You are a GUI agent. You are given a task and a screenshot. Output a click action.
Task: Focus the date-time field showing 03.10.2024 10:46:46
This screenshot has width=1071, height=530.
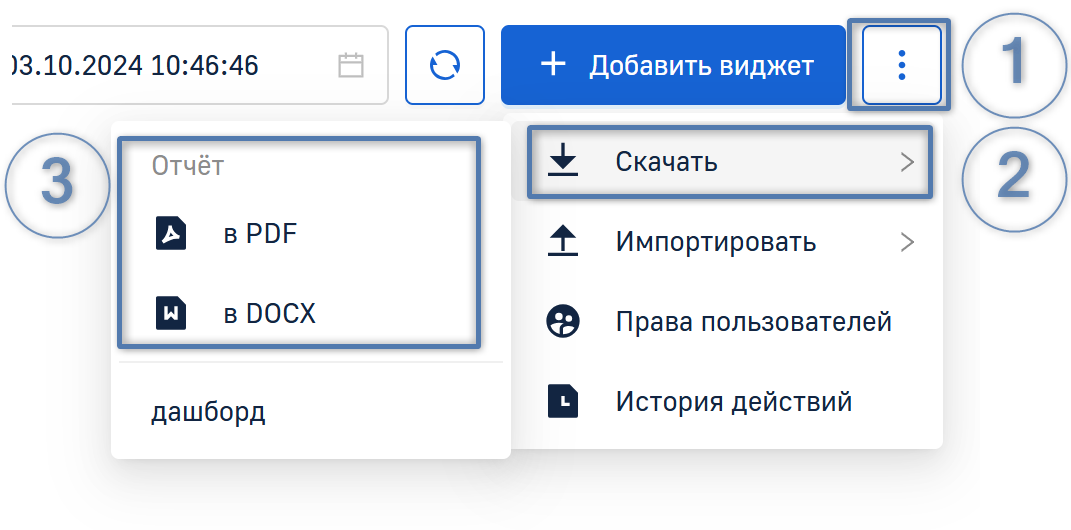tap(160, 66)
